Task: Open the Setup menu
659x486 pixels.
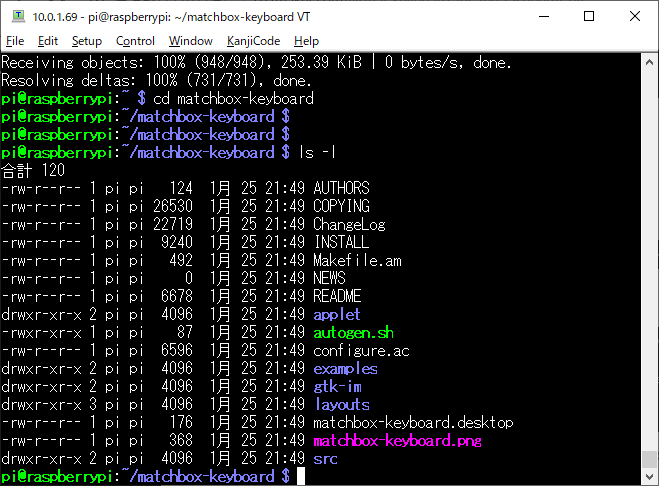Action: (x=87, y=41)
